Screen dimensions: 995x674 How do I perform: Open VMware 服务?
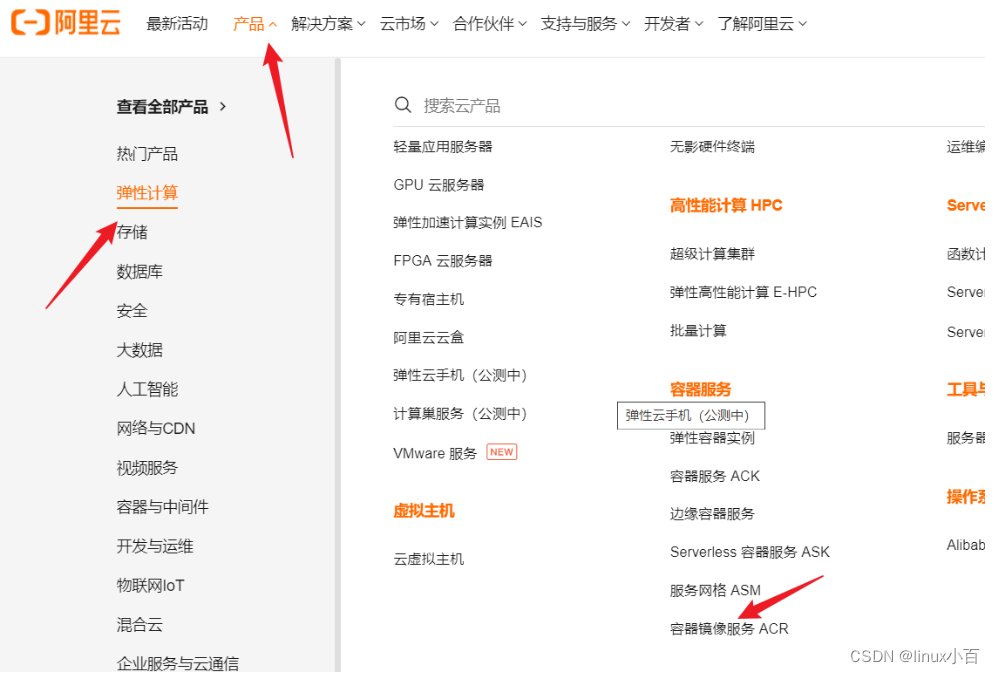(x=435, y=453)
